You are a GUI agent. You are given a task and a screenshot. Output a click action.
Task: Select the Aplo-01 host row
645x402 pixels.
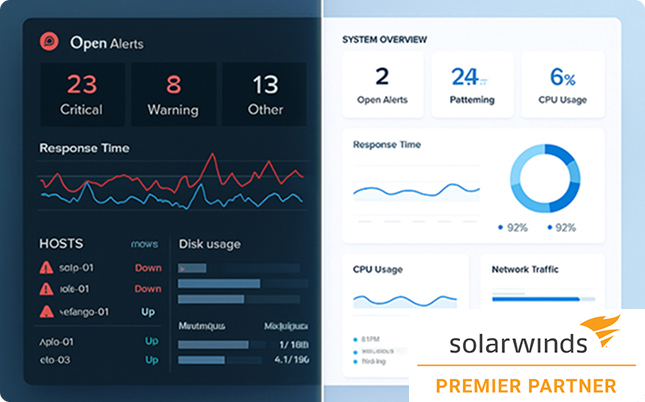99,342
